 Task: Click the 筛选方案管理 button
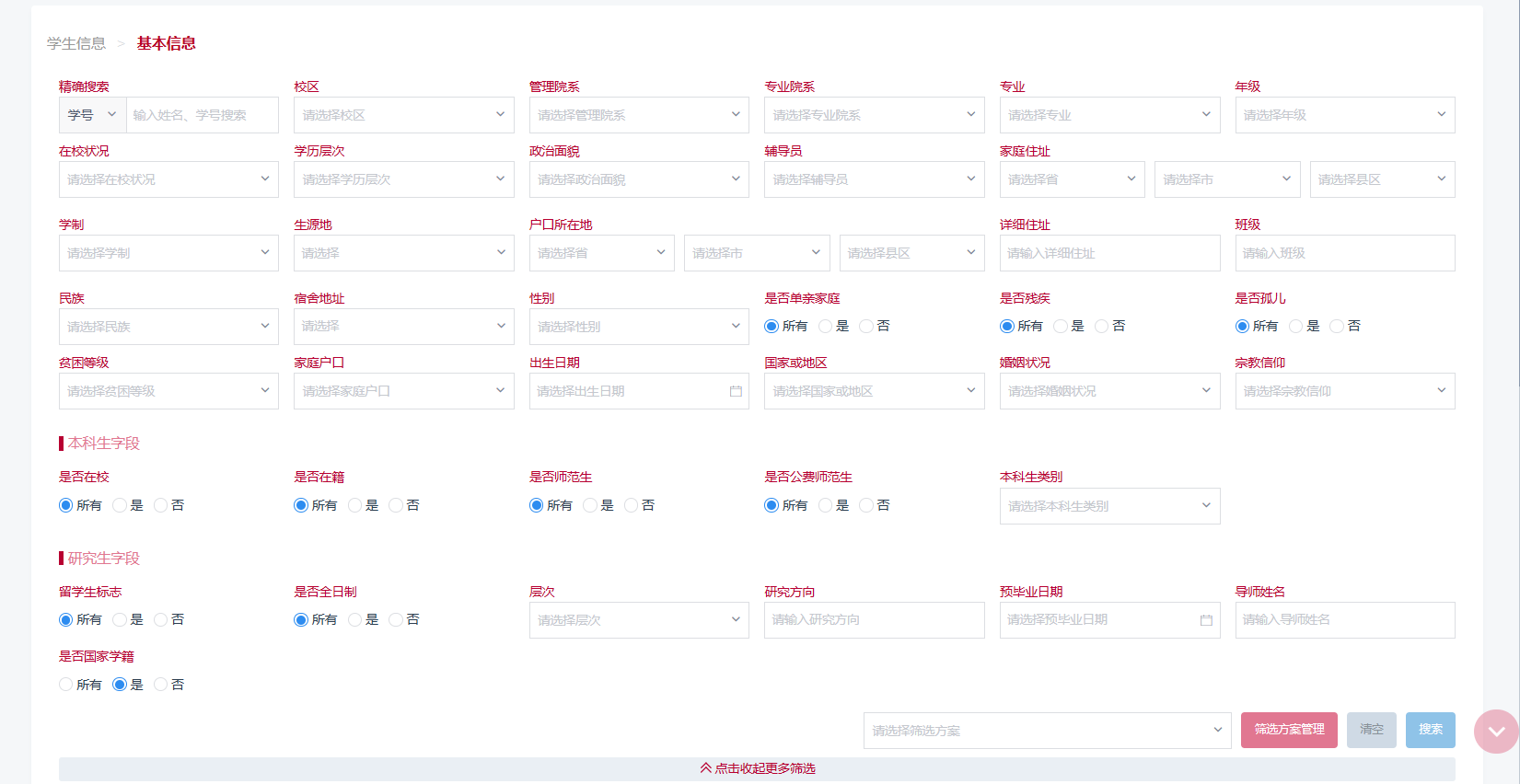click(1289, 730)
